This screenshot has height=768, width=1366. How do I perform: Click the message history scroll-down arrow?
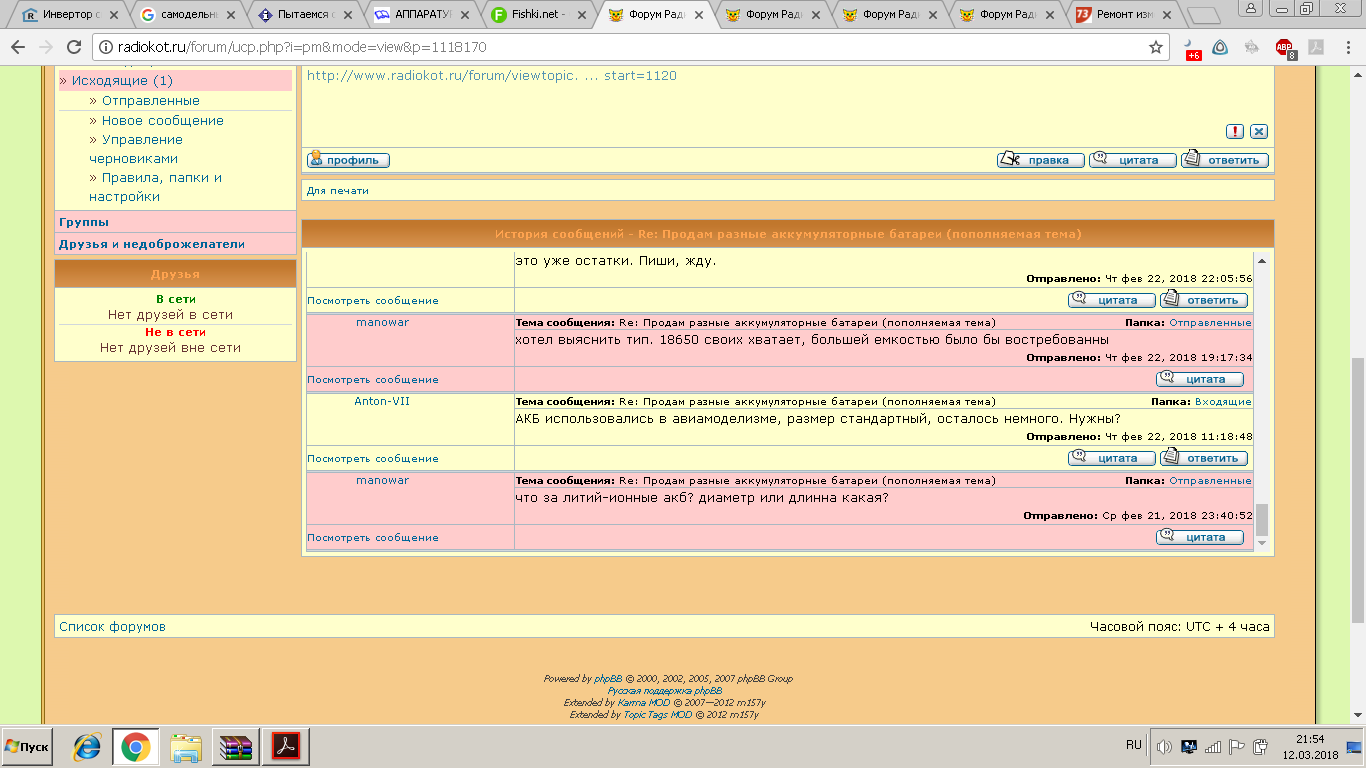click(x=1261, y=543)
